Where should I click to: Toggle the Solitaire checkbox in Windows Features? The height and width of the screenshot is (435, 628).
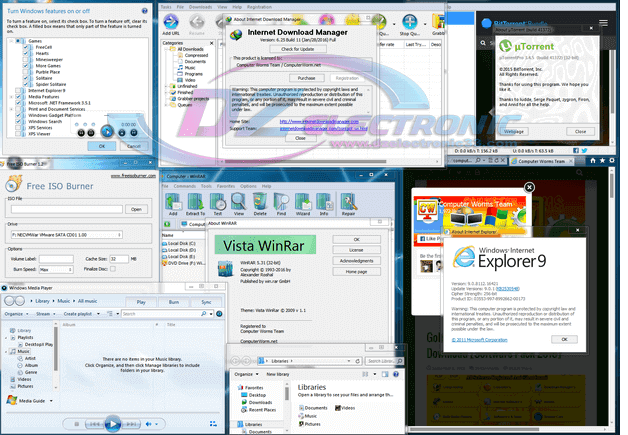(x=25, y=78)
